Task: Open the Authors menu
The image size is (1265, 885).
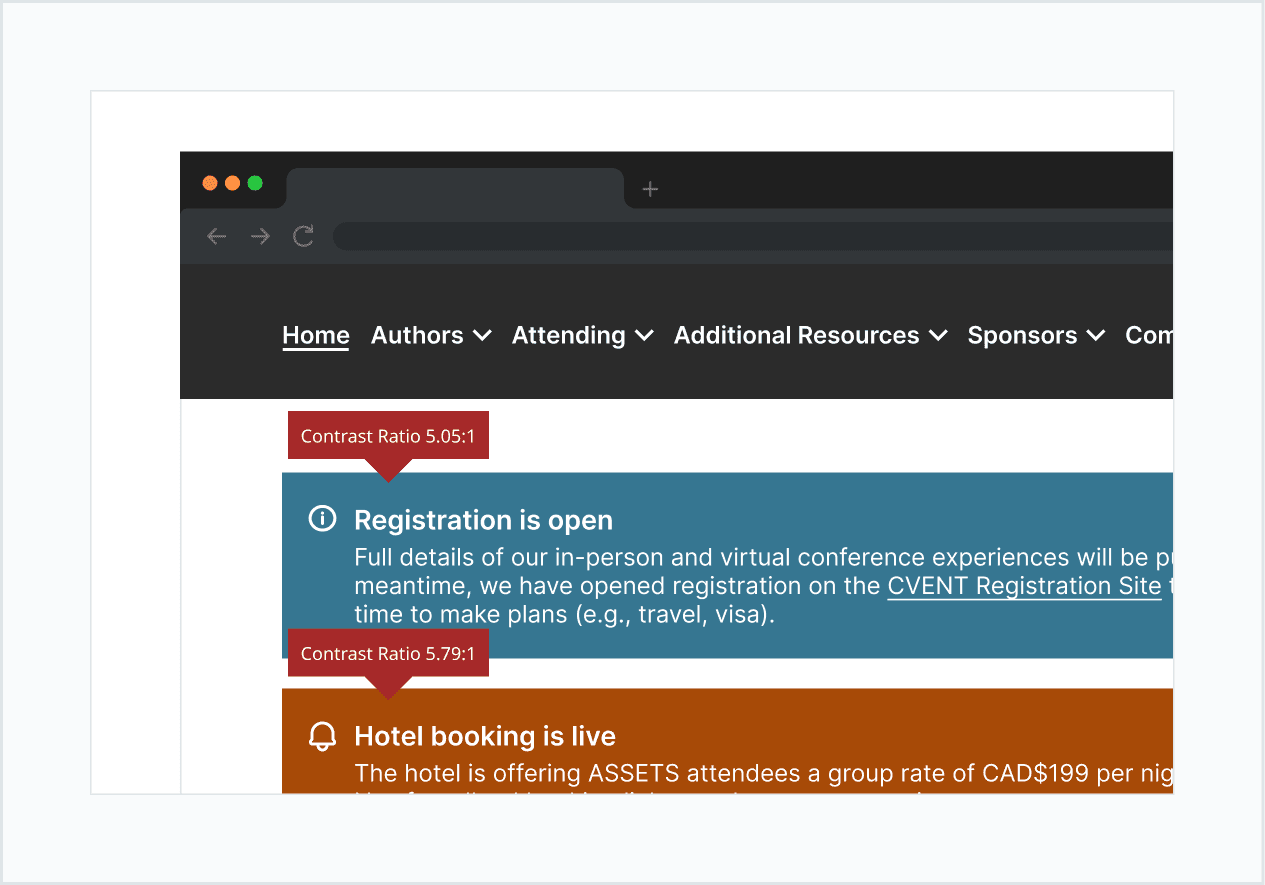Action: [x=431, y=335]
